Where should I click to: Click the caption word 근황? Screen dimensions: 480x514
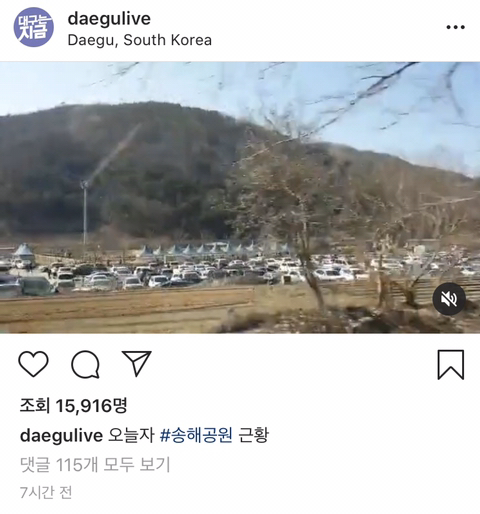pos(253,435)
